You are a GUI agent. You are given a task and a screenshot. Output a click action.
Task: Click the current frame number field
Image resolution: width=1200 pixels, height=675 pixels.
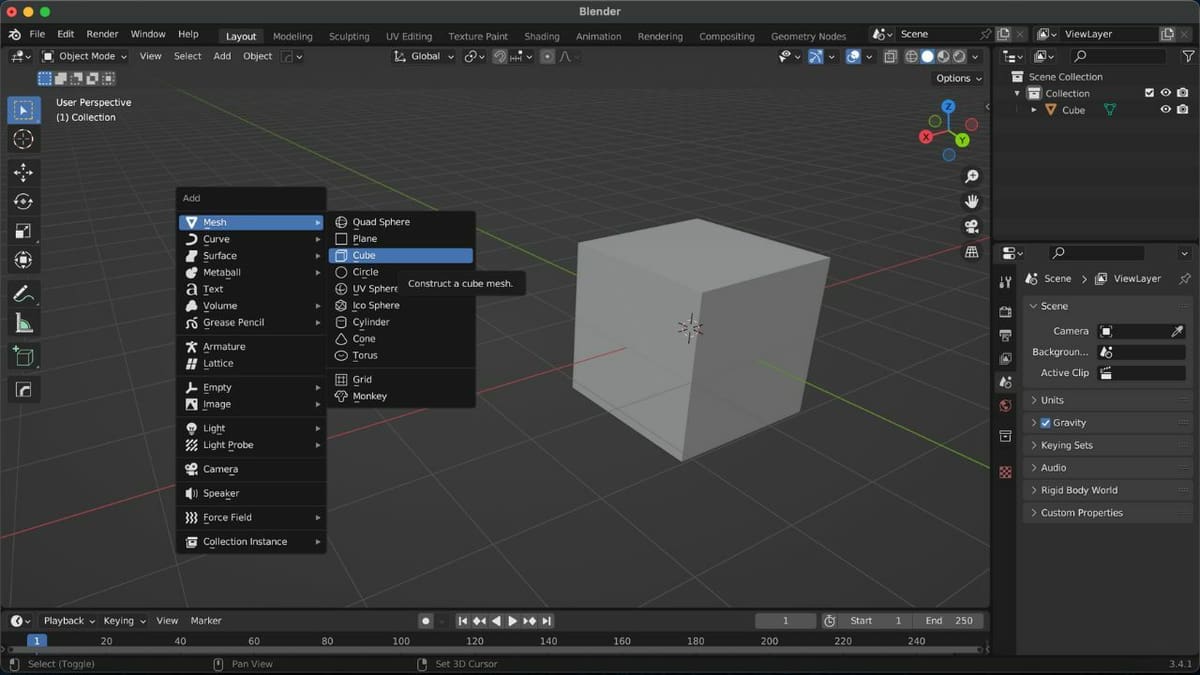[785, 621]
